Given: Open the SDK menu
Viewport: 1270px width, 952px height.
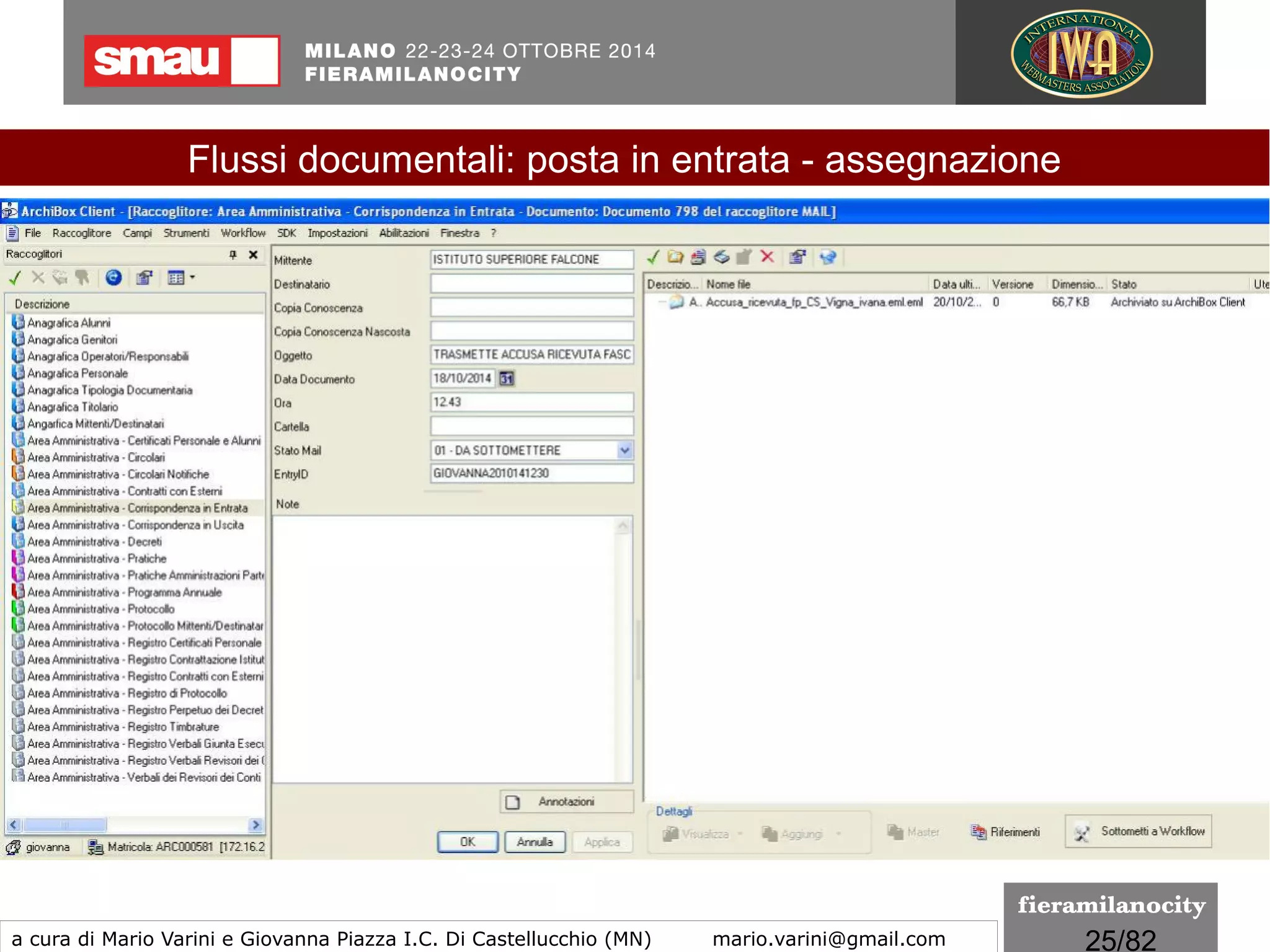Looking at the screenshot, I should tap(286, 233).
